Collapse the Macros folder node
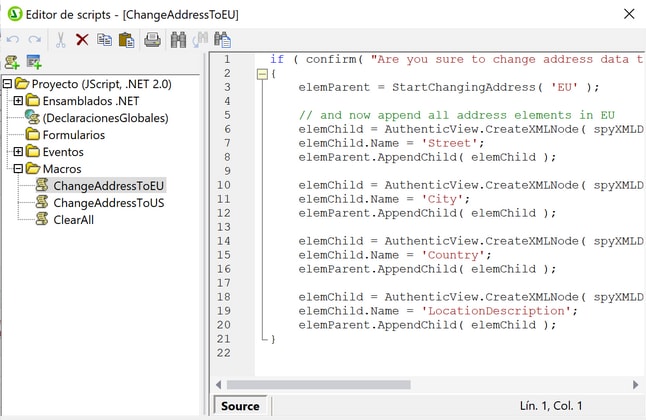The height and width of the screenshot is (420, 646). tap(18, 169)
